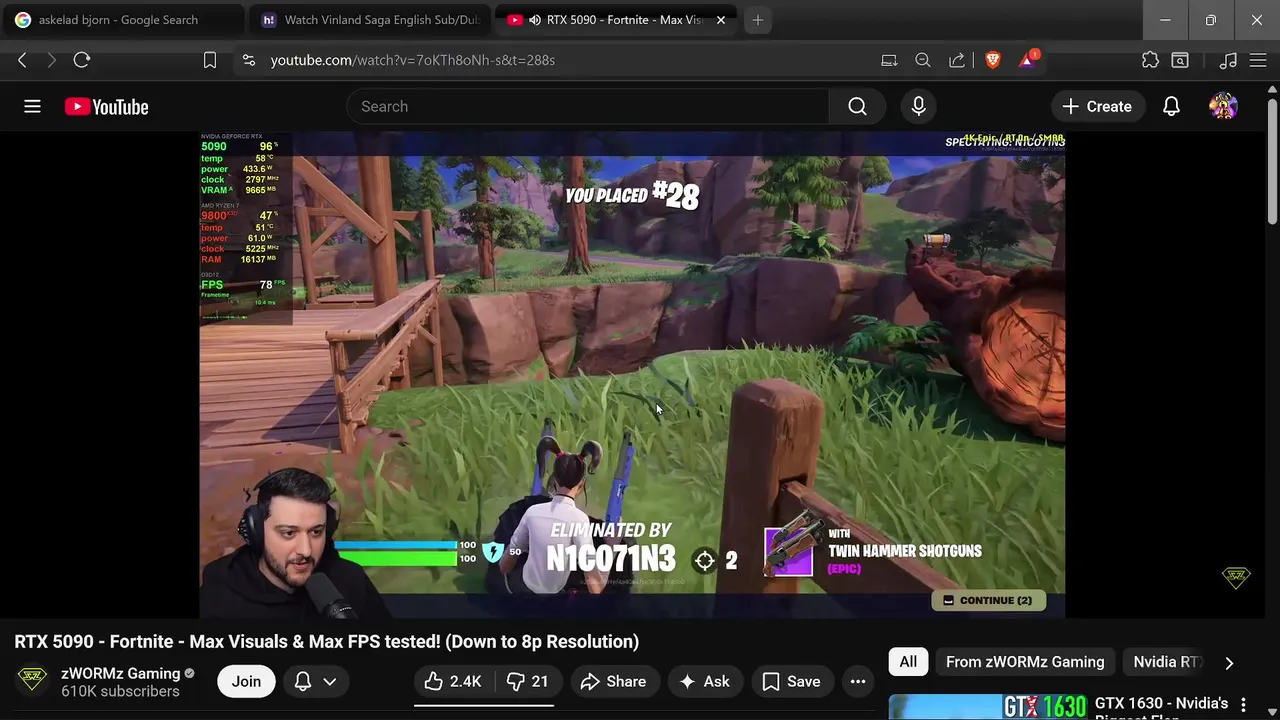Click the channel watermark on video
This screenshot has height=720, width=1280.
coord(1236,577)
